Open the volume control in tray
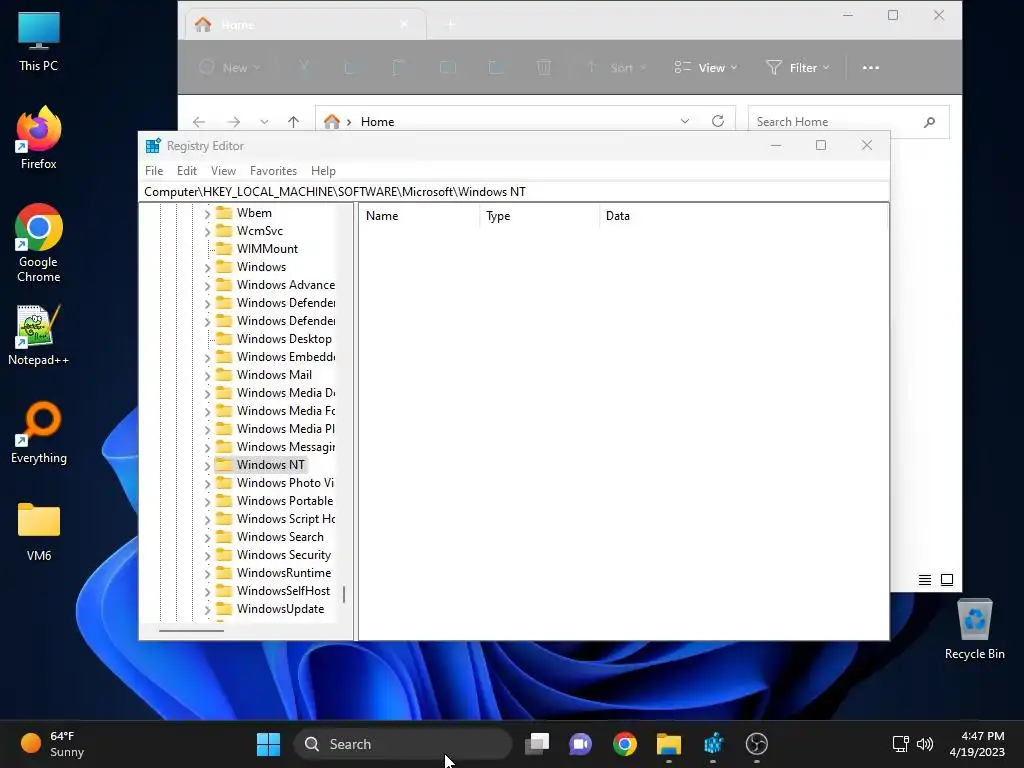The image size is (1024, 768). tap(925, 744)
